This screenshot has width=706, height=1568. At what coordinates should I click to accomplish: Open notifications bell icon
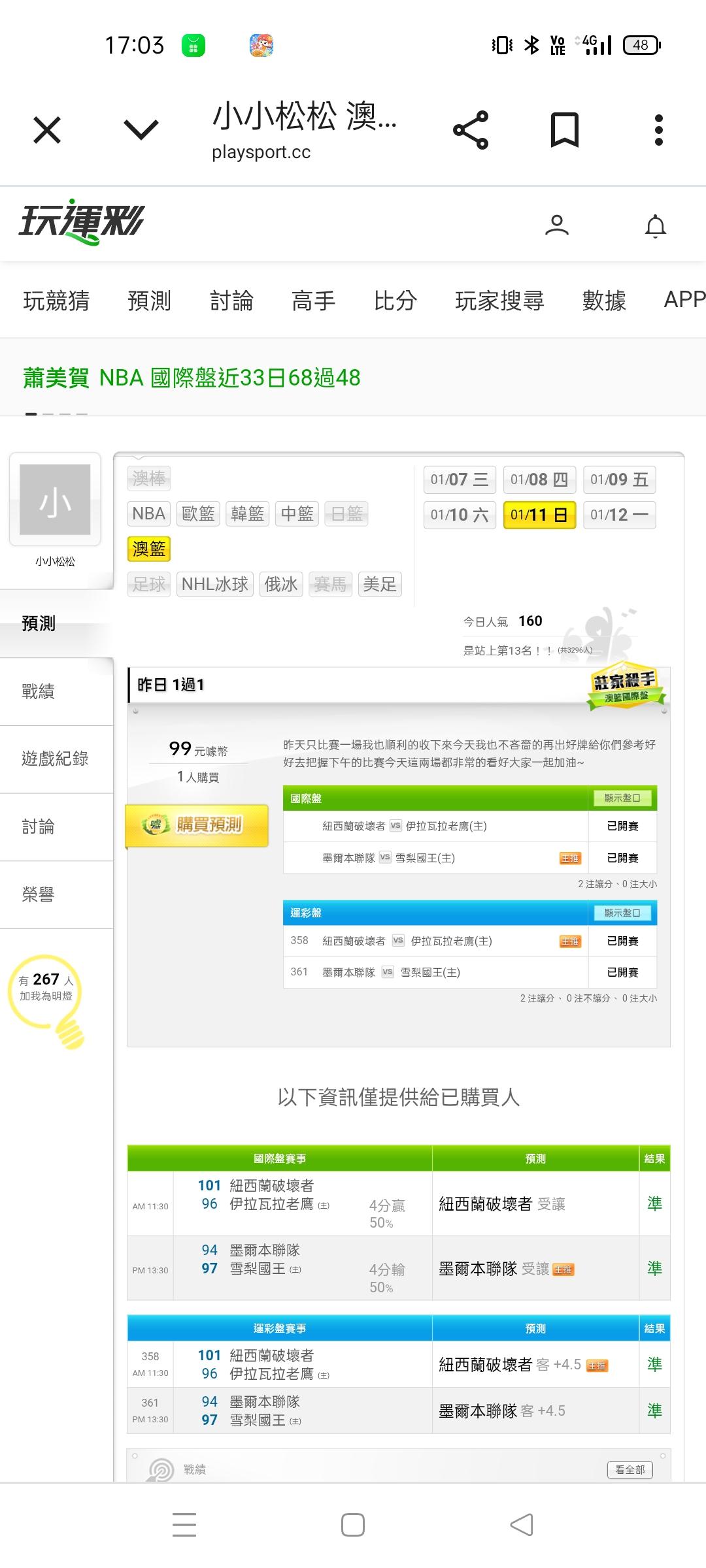[x=655, y=226]
